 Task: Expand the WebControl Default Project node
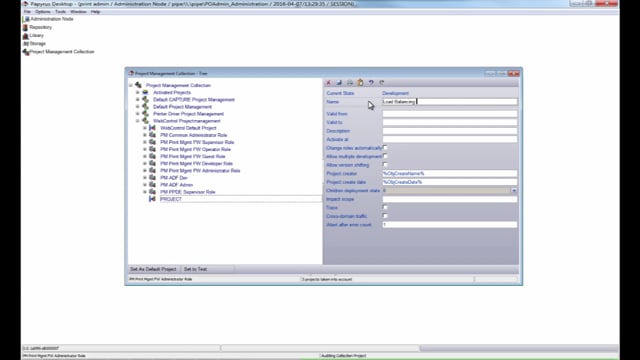[145, 128]
